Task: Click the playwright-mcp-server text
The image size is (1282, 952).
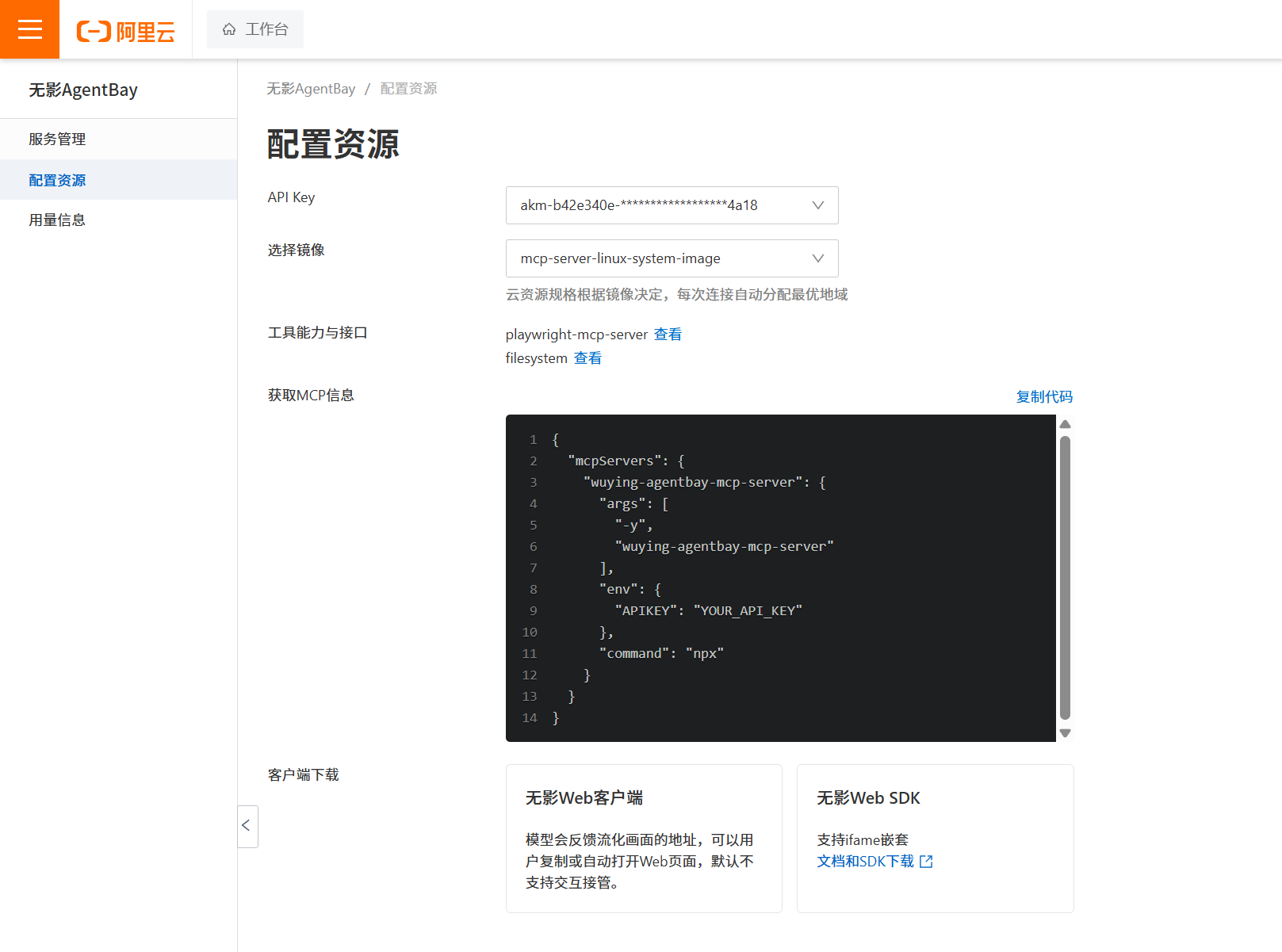Action: click(x=576, y=335)
